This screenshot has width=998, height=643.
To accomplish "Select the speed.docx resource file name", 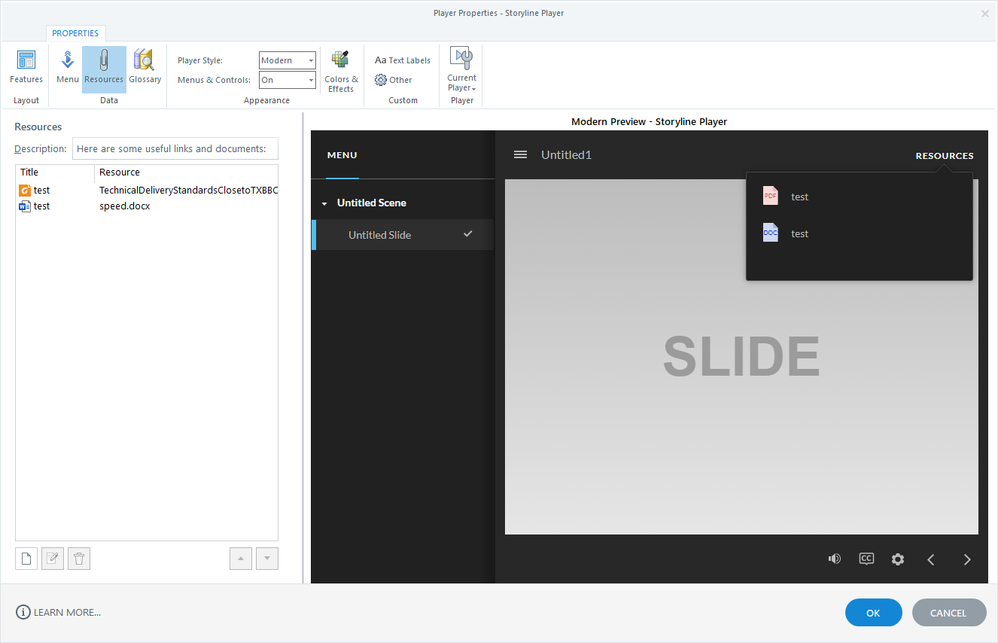I will (x=125, y=206).
